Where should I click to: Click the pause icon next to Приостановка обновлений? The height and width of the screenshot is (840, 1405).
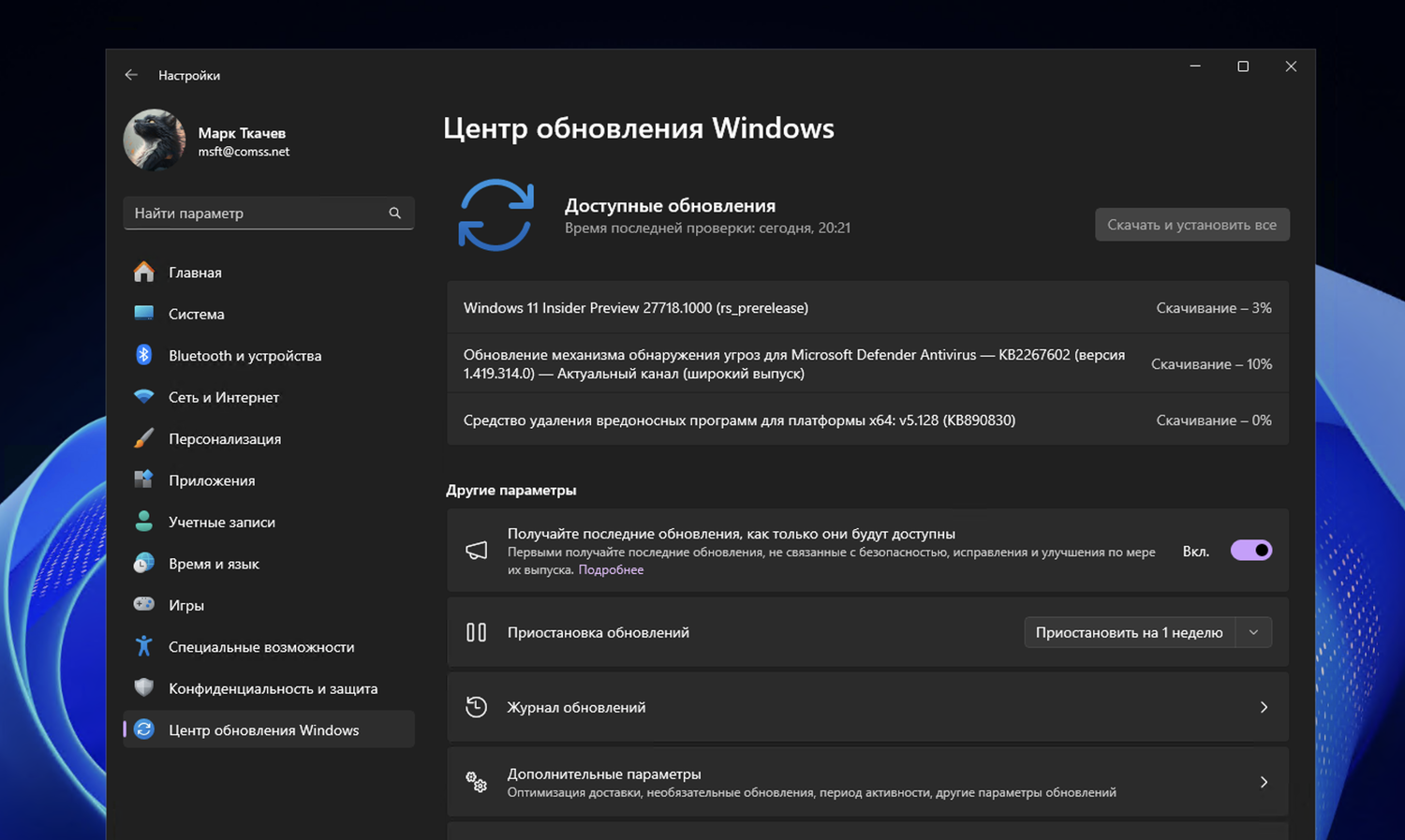477,632
